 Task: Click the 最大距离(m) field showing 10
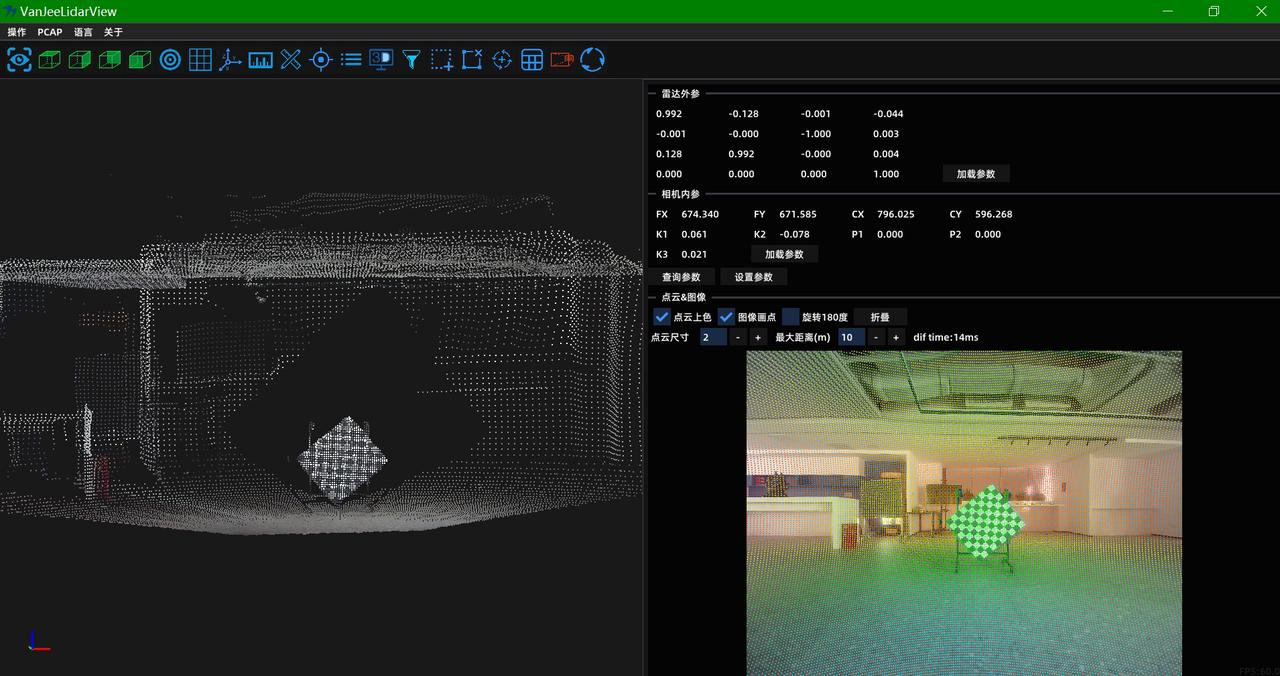[x=851, y=338]
